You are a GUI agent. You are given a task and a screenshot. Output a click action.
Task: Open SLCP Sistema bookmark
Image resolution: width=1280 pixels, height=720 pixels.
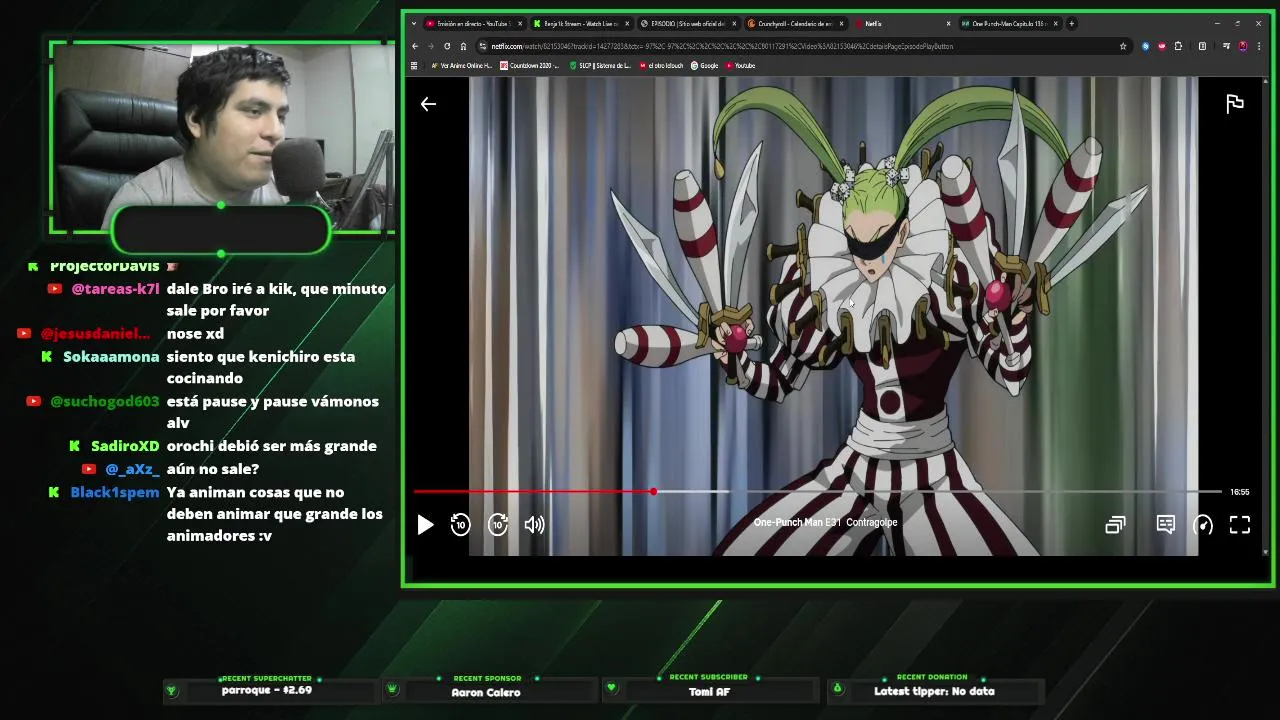[x=601, y=66]
